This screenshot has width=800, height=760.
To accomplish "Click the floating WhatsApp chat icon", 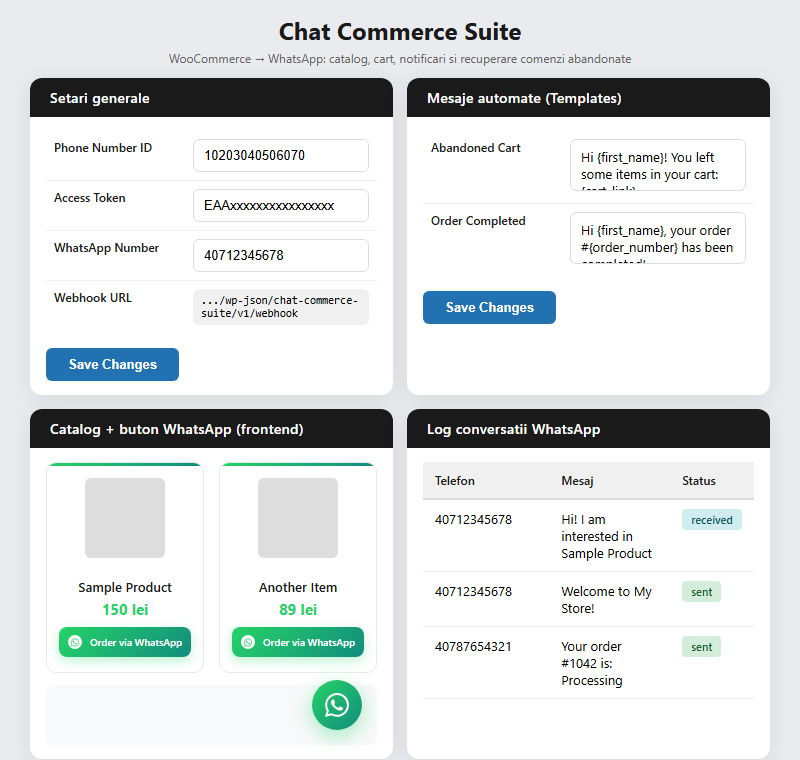I will [337, 705].
